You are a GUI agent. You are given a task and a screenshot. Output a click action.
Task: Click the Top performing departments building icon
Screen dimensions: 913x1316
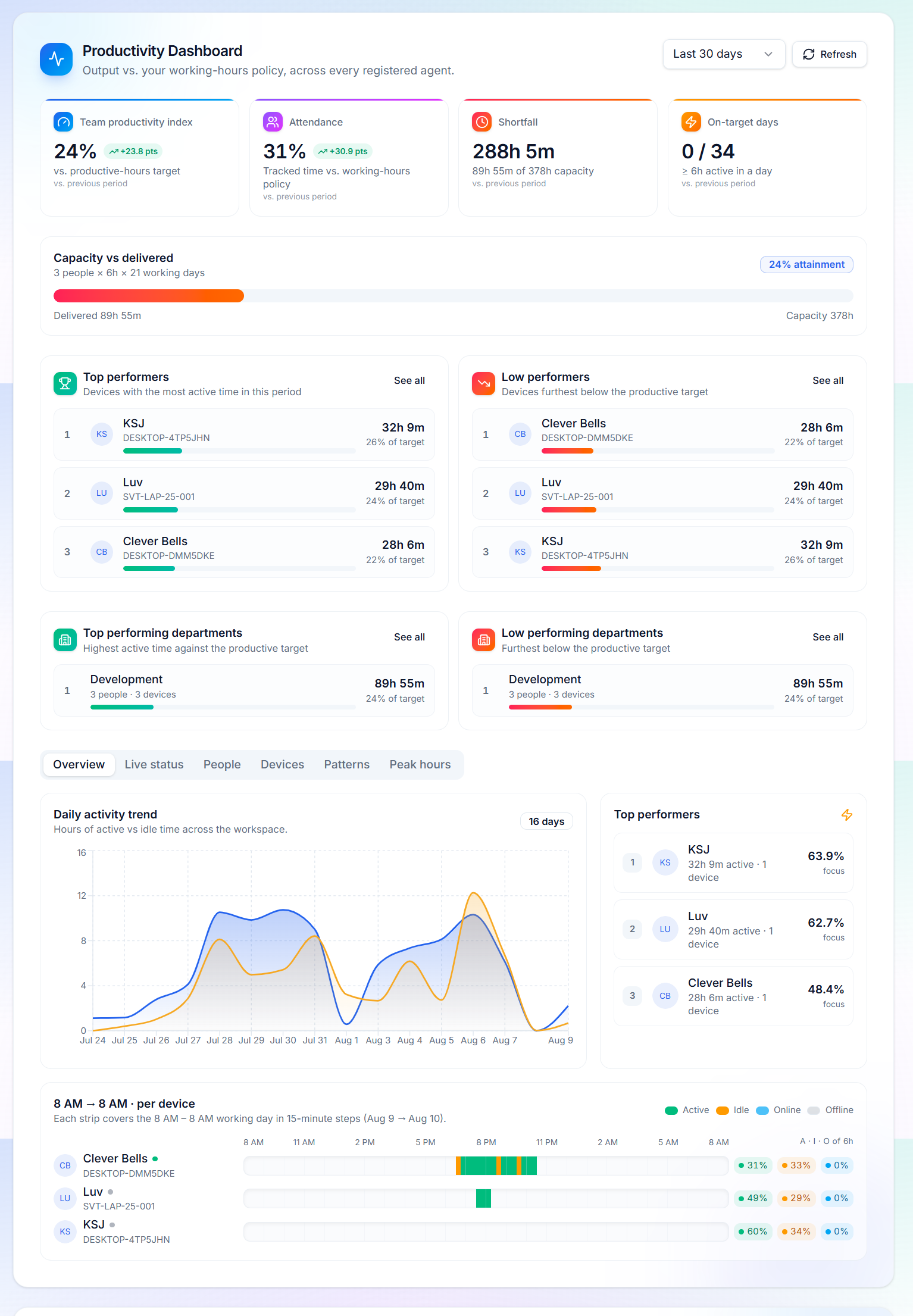point(65,640)
